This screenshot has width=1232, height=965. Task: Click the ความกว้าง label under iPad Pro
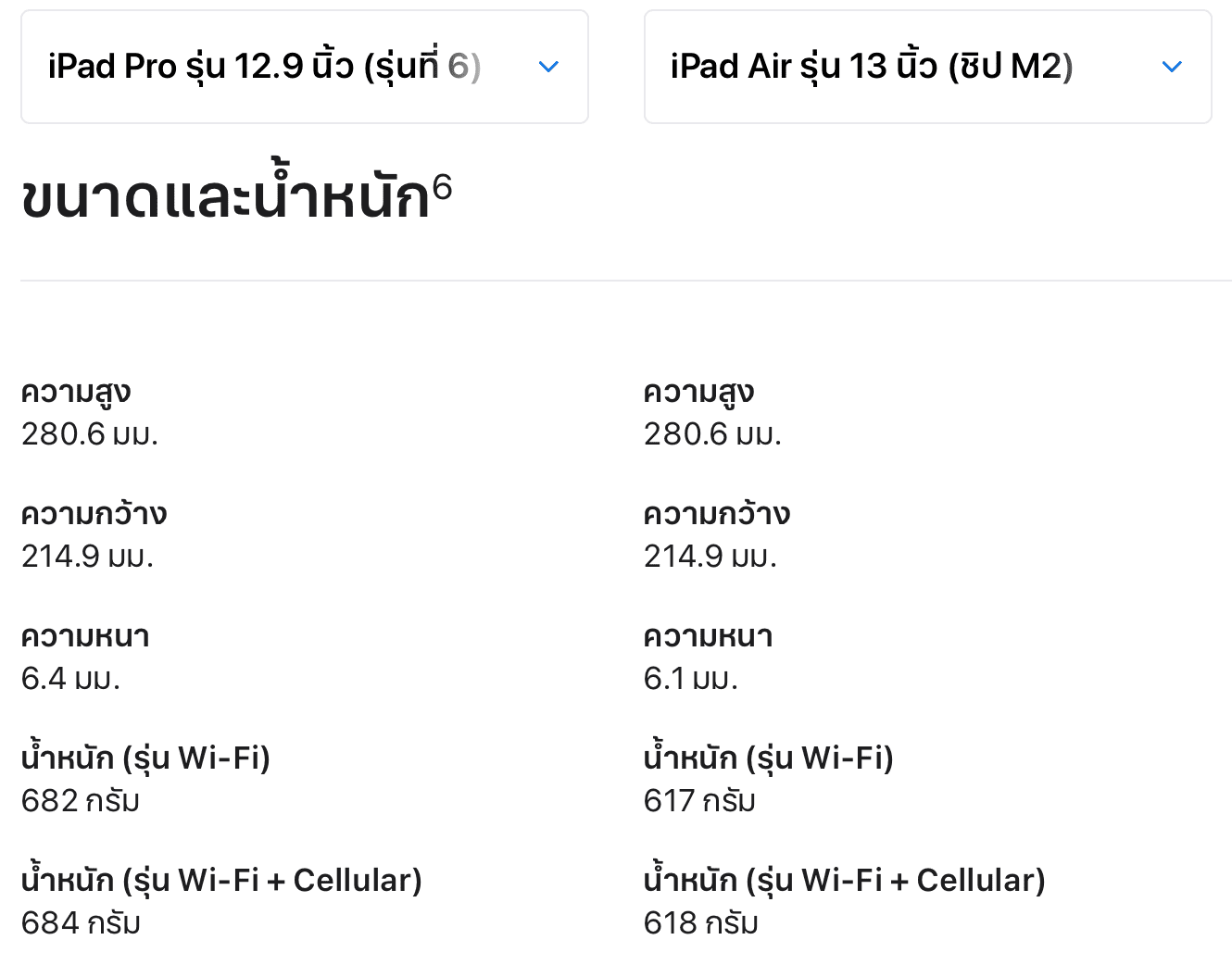point(94,514)
